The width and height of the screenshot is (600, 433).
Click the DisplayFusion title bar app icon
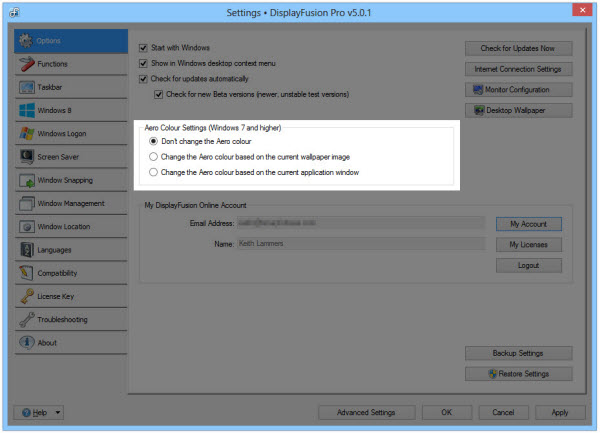click(x=15, y=12)
